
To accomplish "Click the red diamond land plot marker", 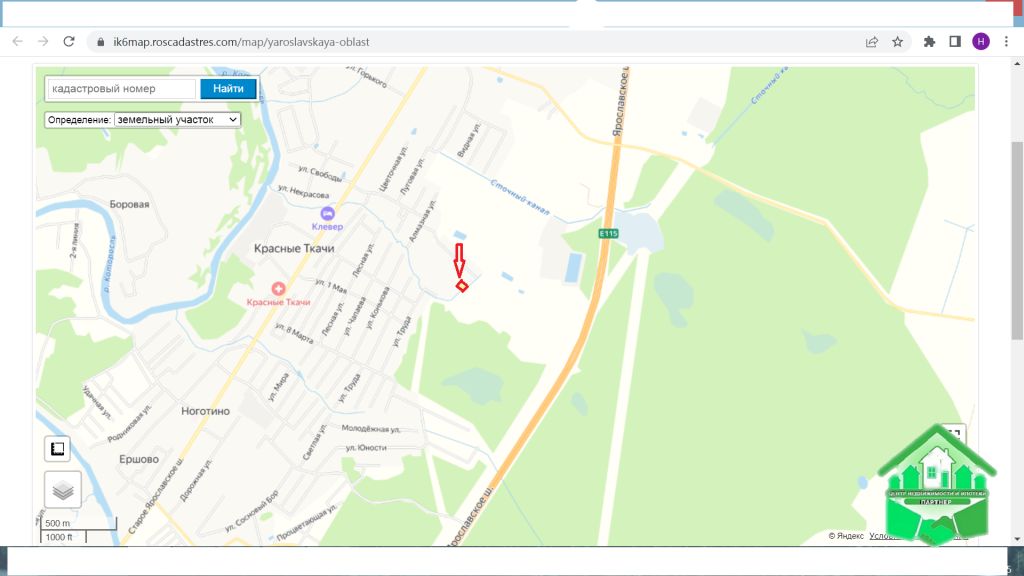I will tap(462, 286).
